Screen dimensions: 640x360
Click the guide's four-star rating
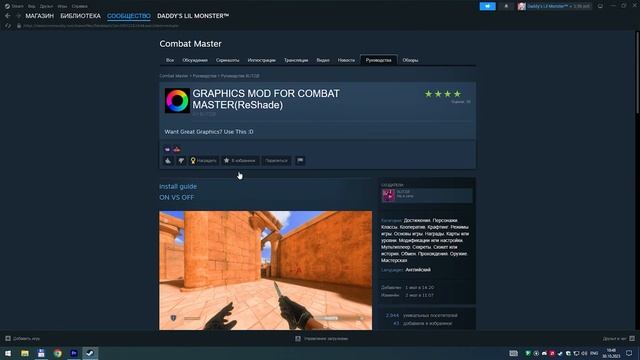443,94
